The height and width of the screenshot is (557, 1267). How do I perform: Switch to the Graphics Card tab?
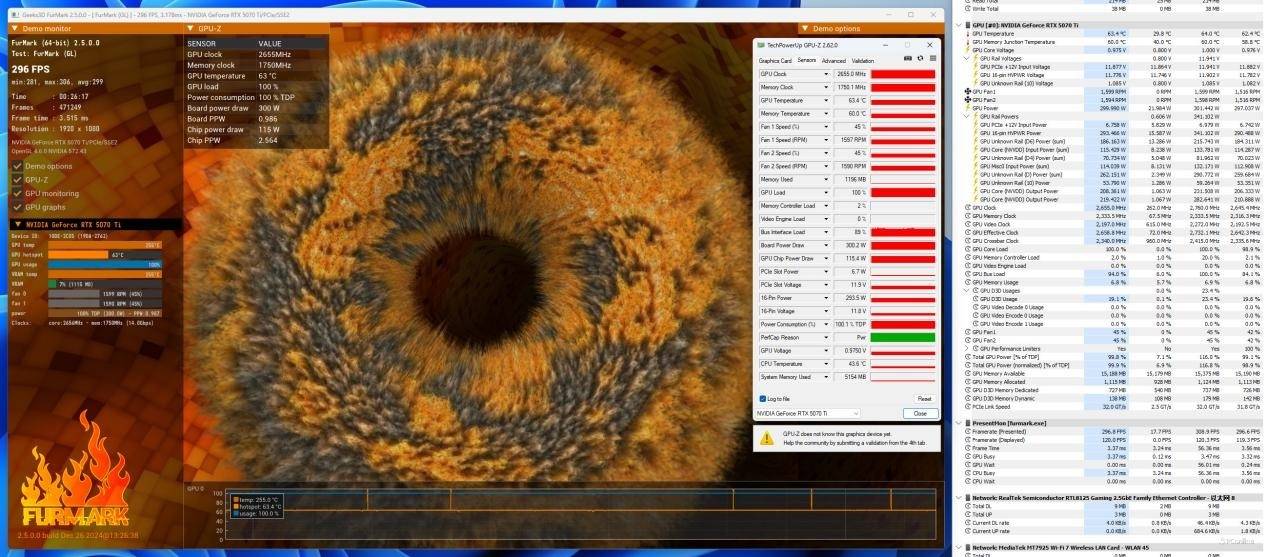(x=775, y=60)
